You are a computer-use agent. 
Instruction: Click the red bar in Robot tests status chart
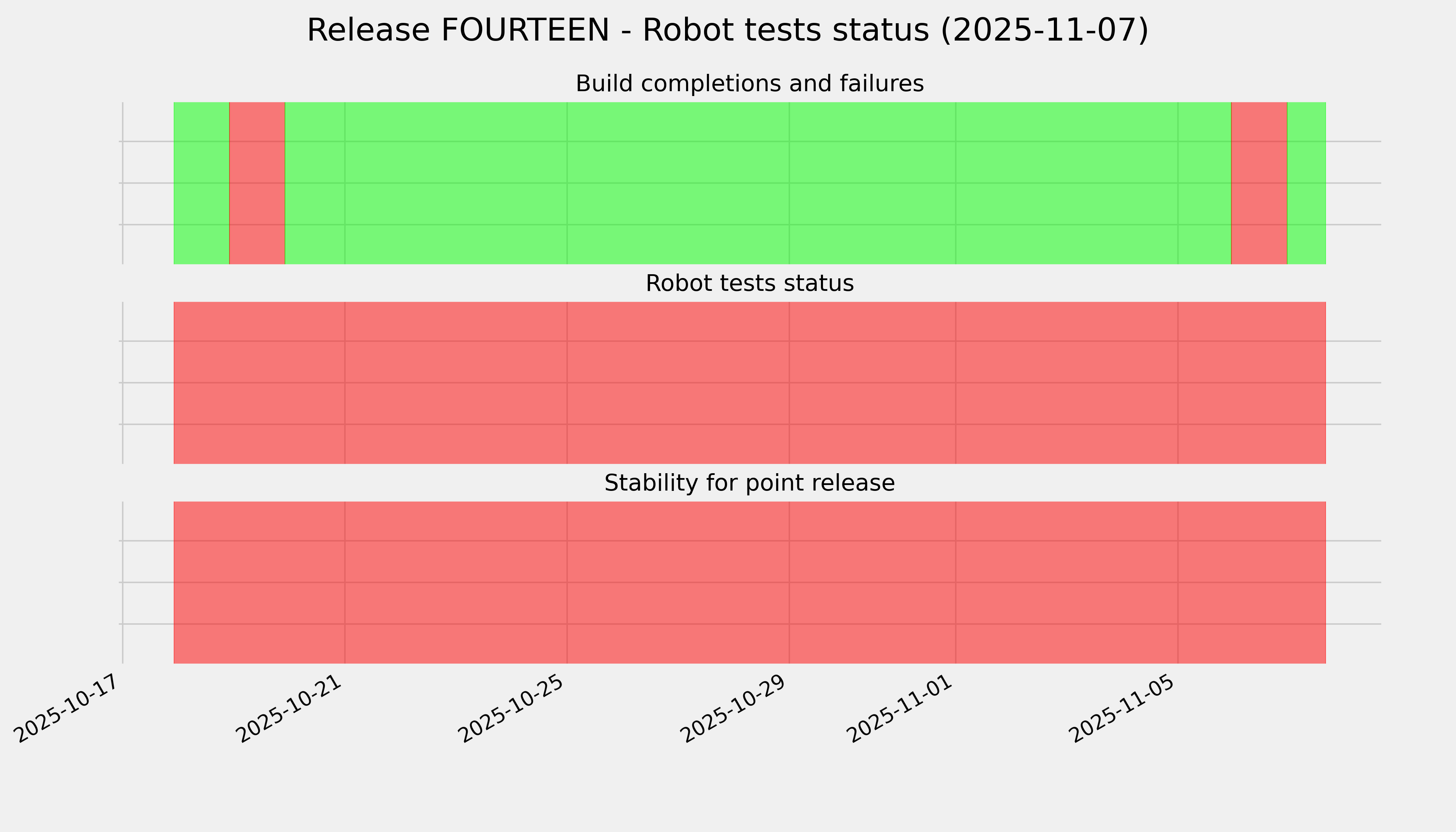point(749,383)
